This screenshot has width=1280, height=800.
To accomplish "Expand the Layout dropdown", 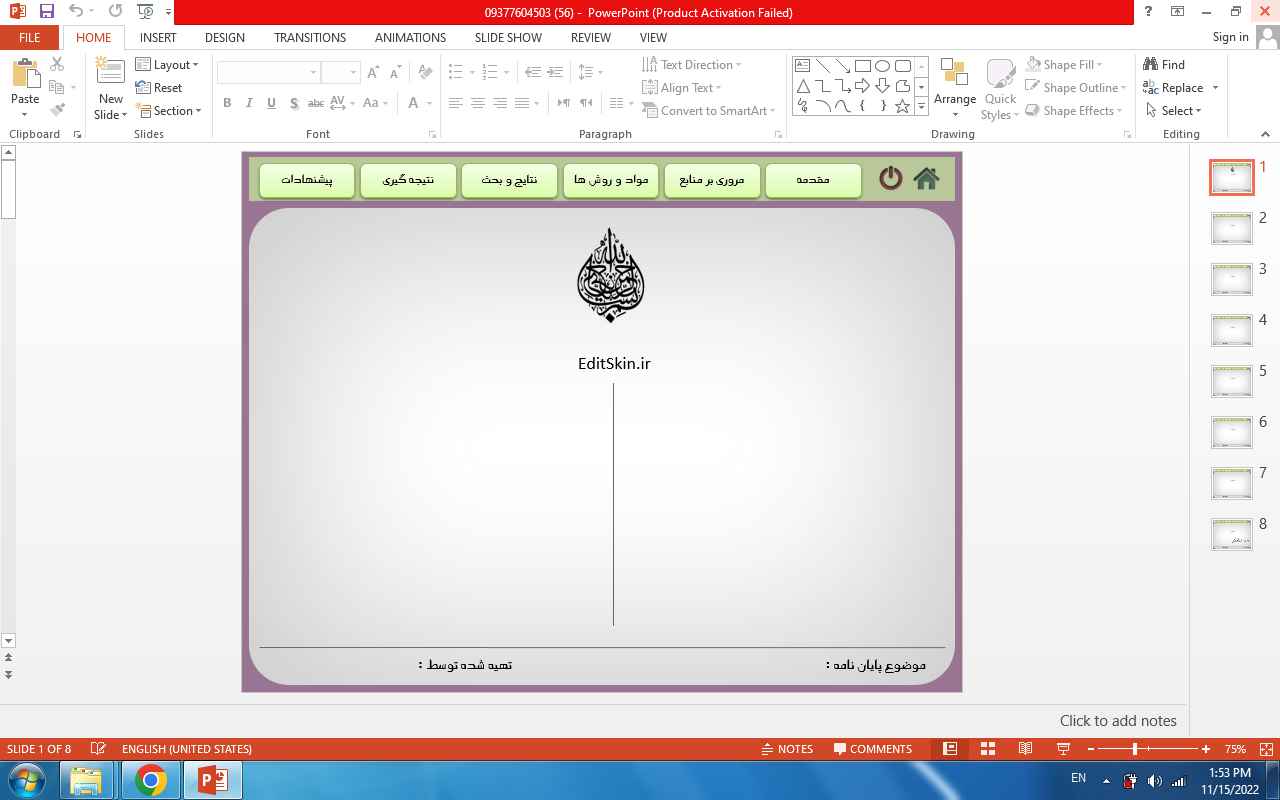I will [x=168, y=64].
